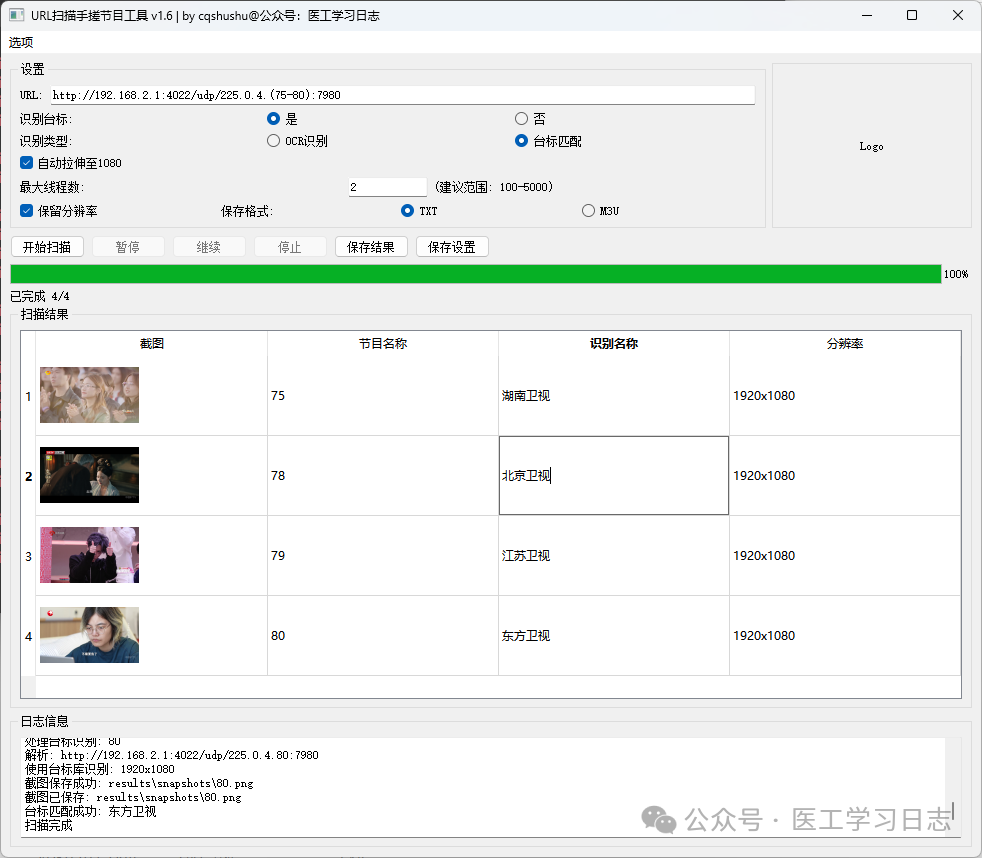Click the 识别名称 column header
This screenshot has height=858, width=982.
pyautogui.click(x=613, y=344)
